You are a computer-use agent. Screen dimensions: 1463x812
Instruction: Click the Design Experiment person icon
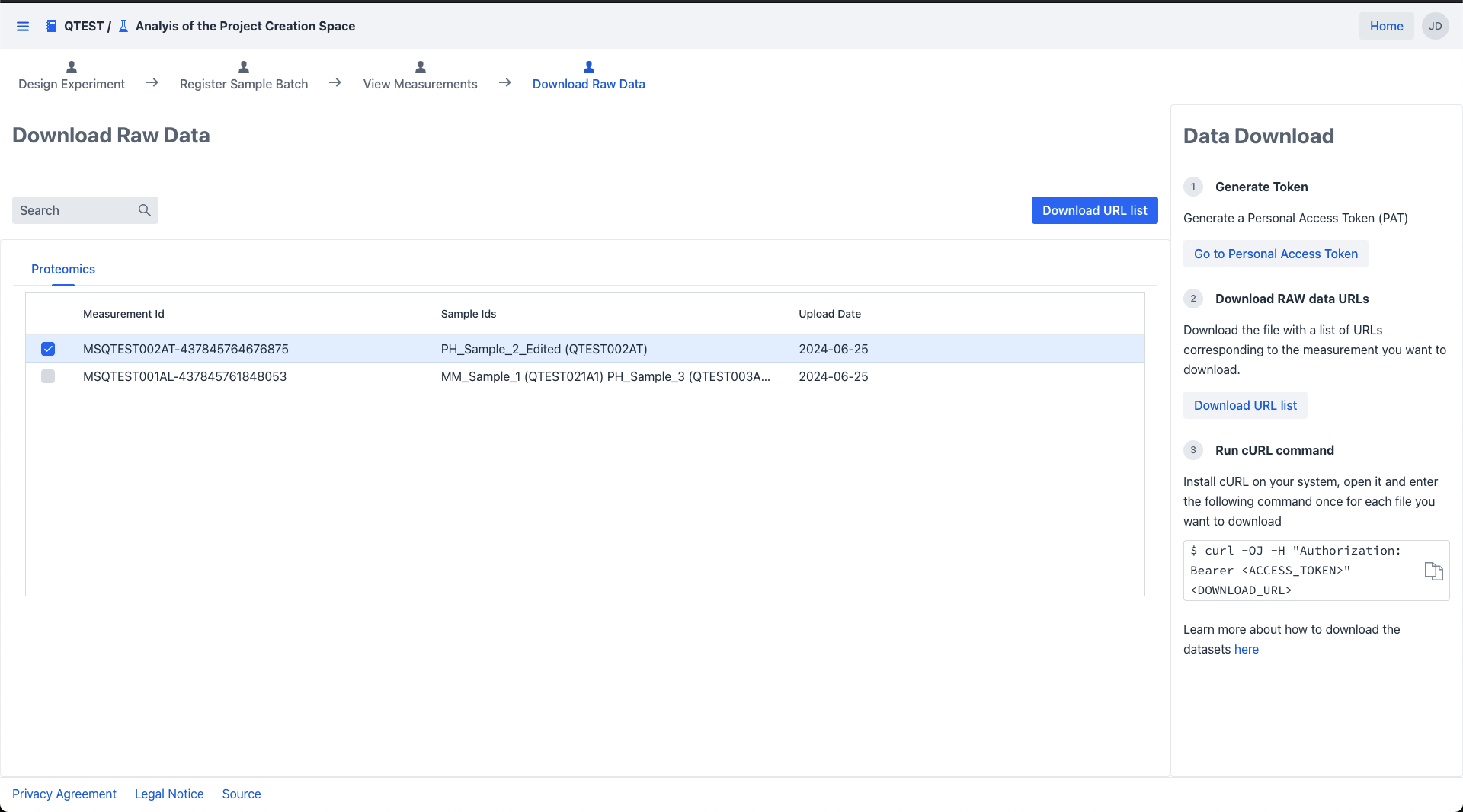pos(72,67)
